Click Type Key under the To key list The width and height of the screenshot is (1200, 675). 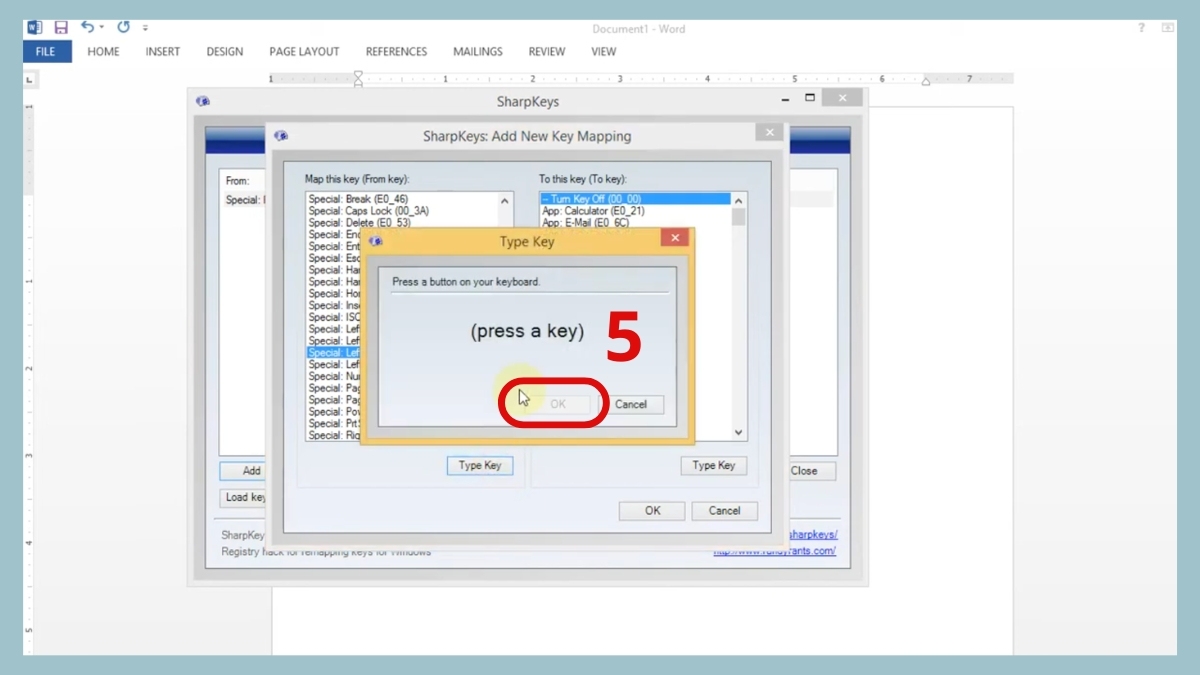pyautogui.click(x=714, y=465)
